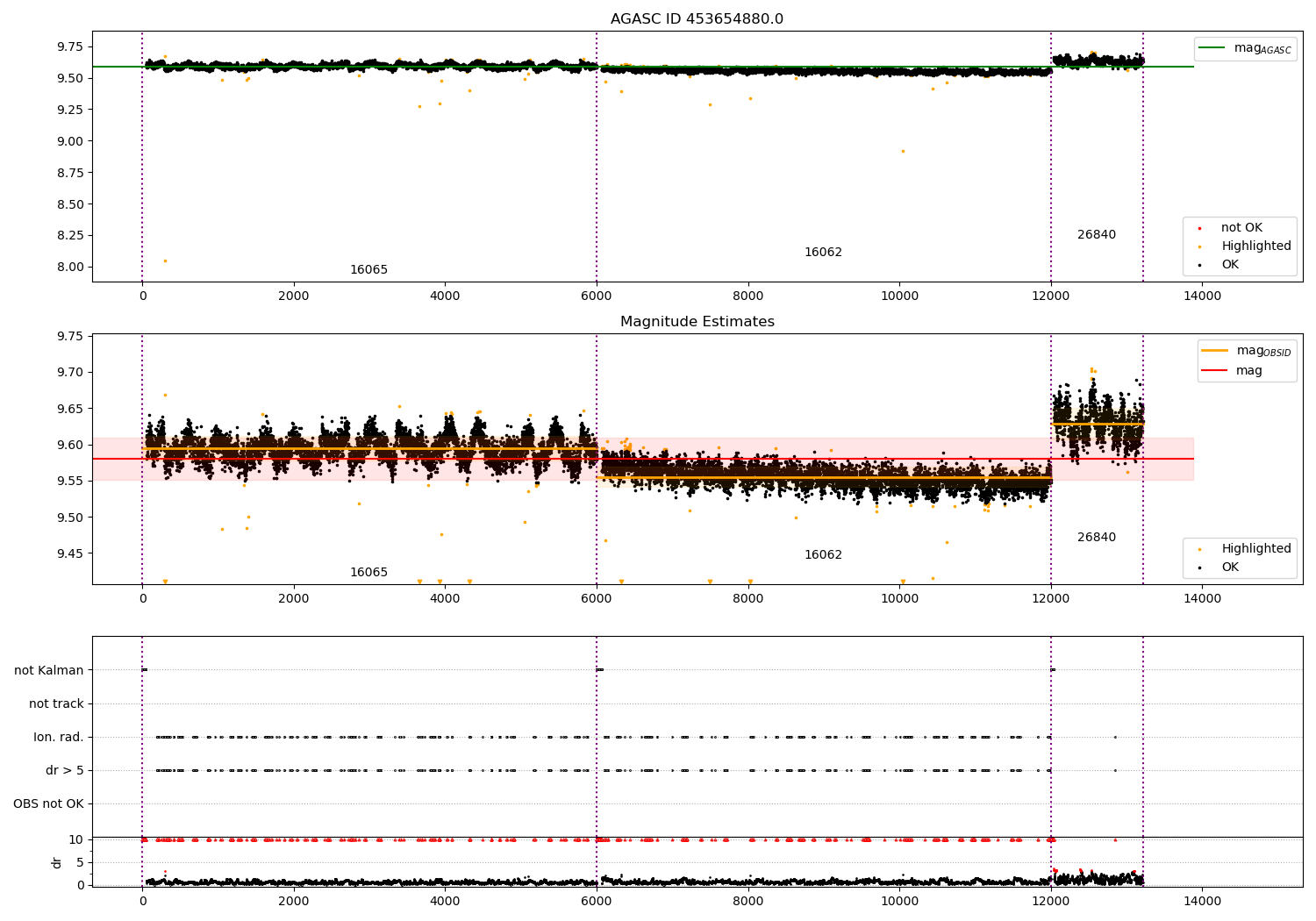This screenshot has width=1316, height=921.
Task: Click obsid label 16062 in the top panel
Action: pyautogui.click(x=823, y=252)
